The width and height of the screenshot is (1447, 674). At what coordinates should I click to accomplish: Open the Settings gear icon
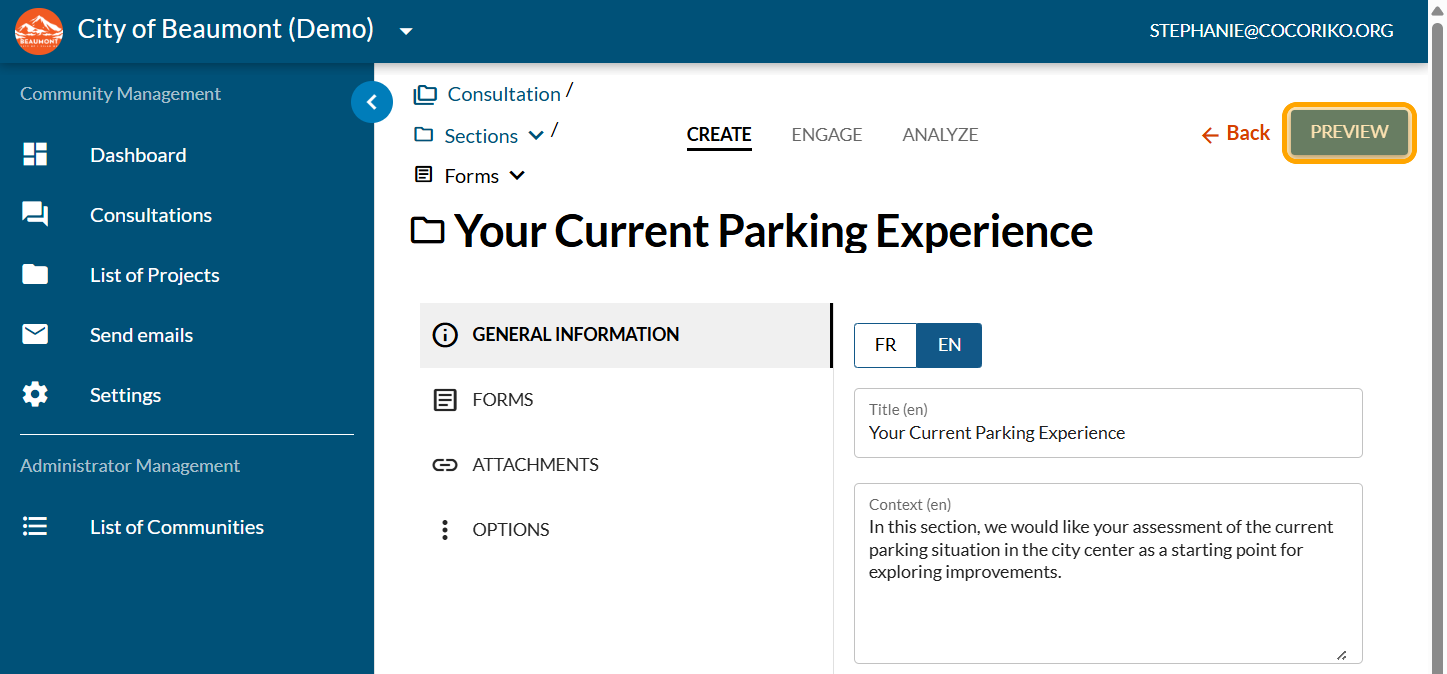35,395
